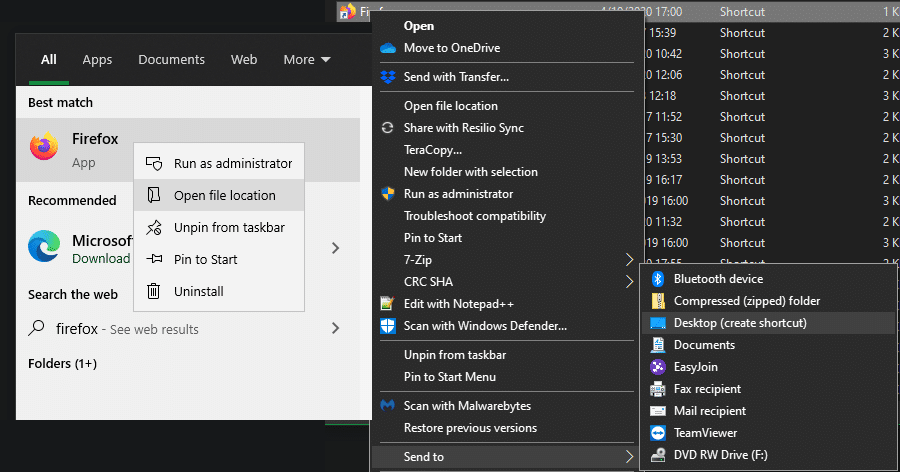Switch to the Documents search tab
900x472 pixels.
(x=171, y=60)
